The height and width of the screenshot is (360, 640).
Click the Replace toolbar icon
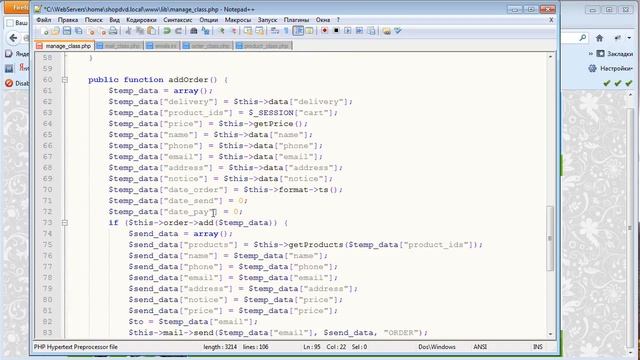pos(206,31)
